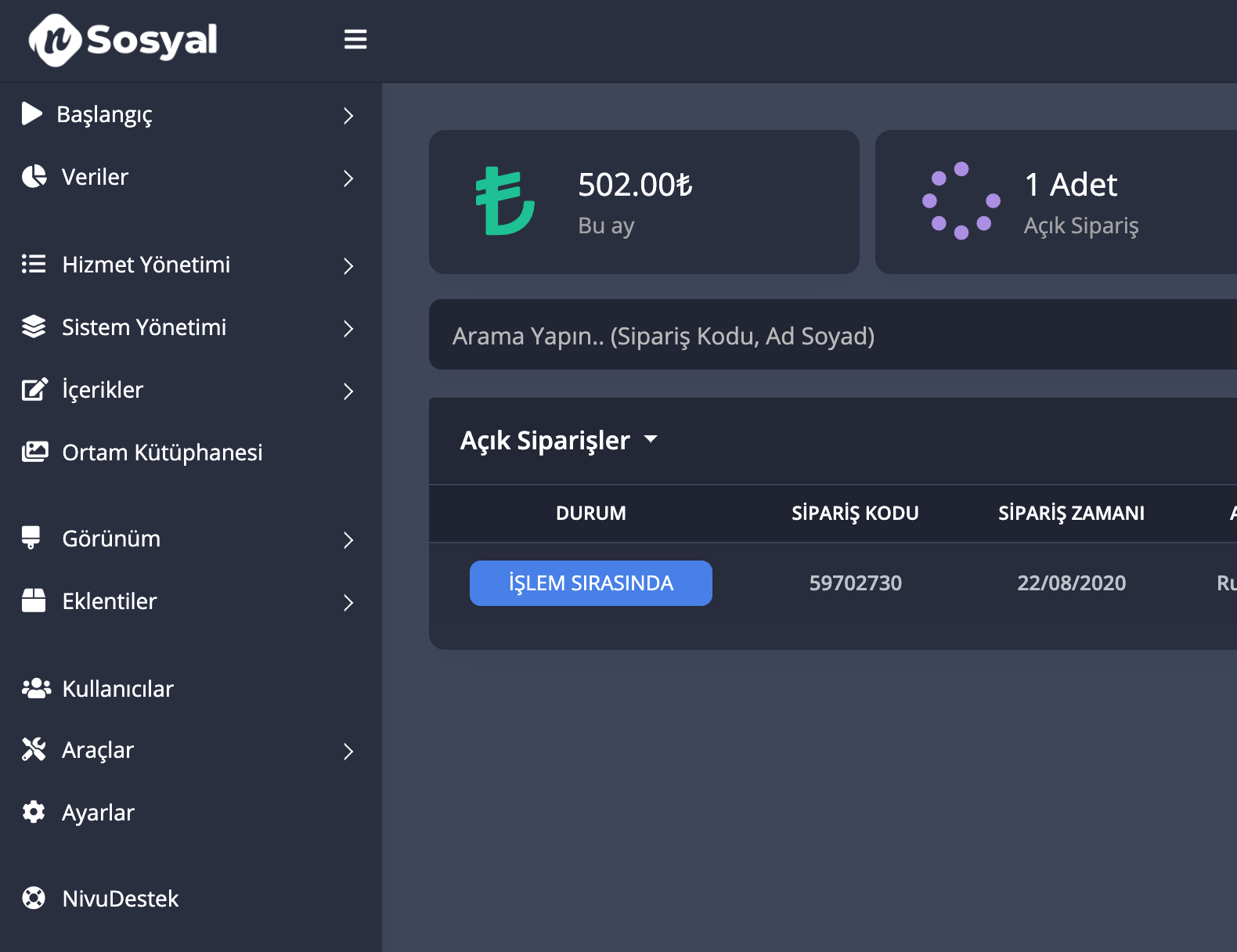Click the green lira currency icon

pos(505,201)
